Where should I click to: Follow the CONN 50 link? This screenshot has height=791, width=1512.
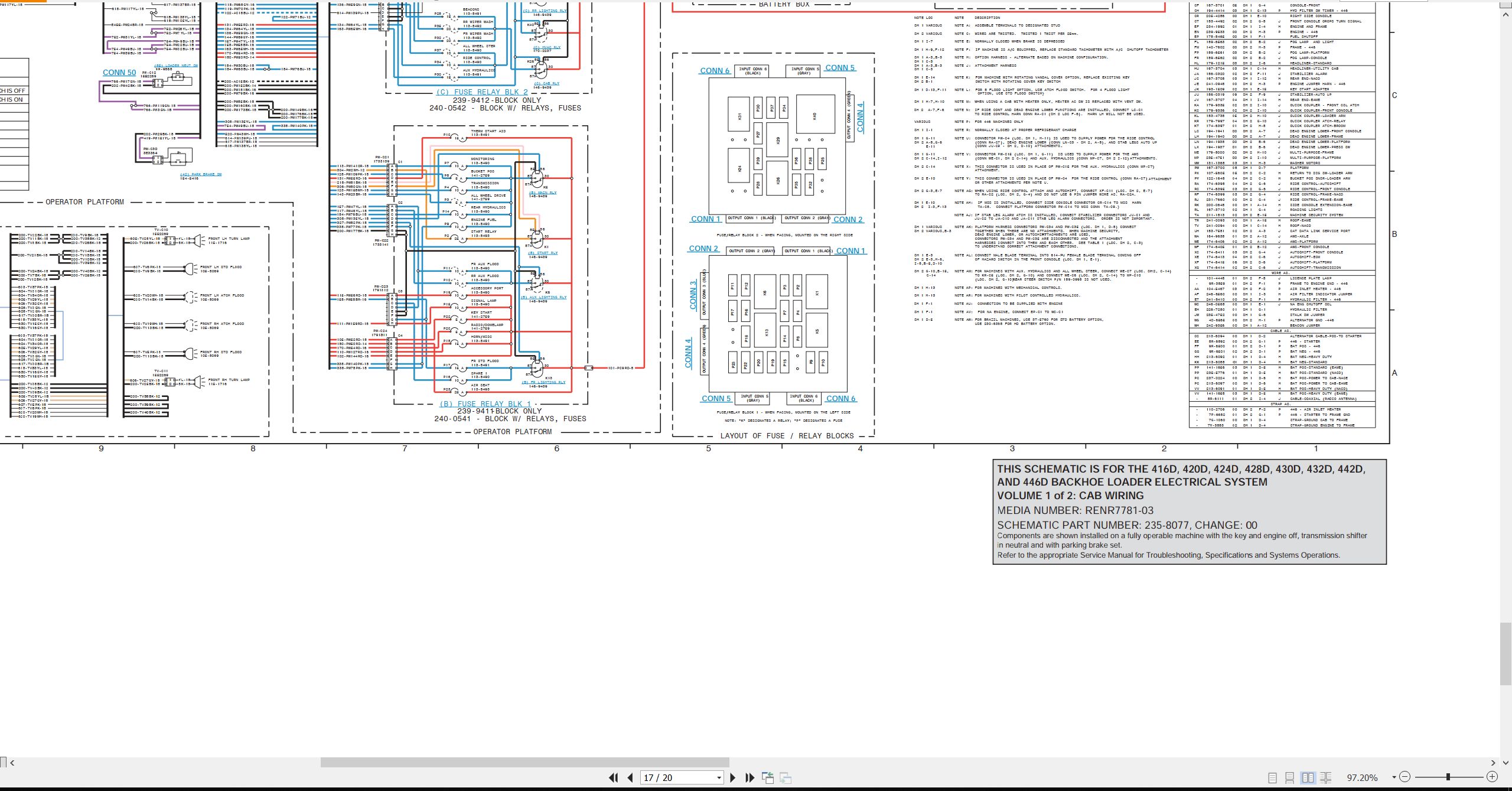(x=119, y=73)
